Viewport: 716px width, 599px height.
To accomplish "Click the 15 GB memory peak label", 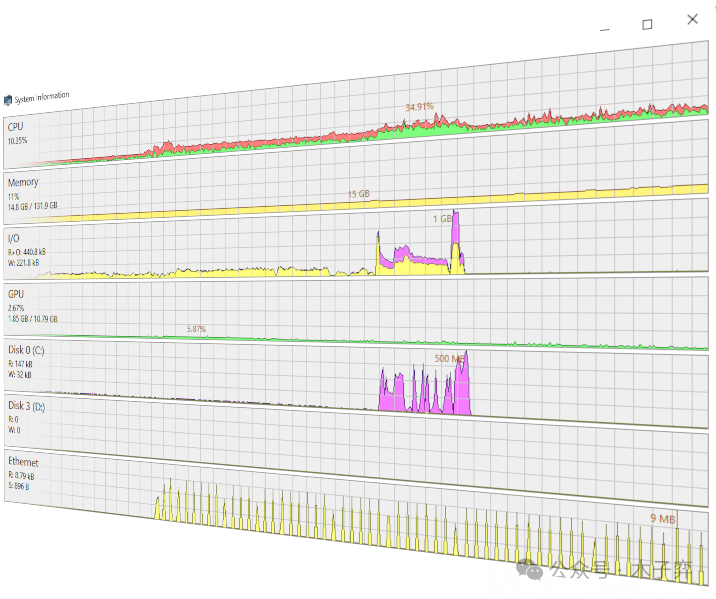I will point(358,194).
